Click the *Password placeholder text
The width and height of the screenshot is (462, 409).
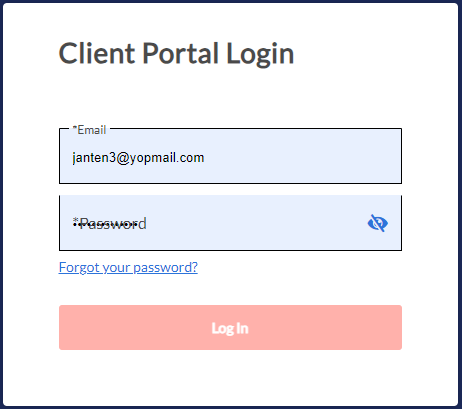(x=110, y=223)
